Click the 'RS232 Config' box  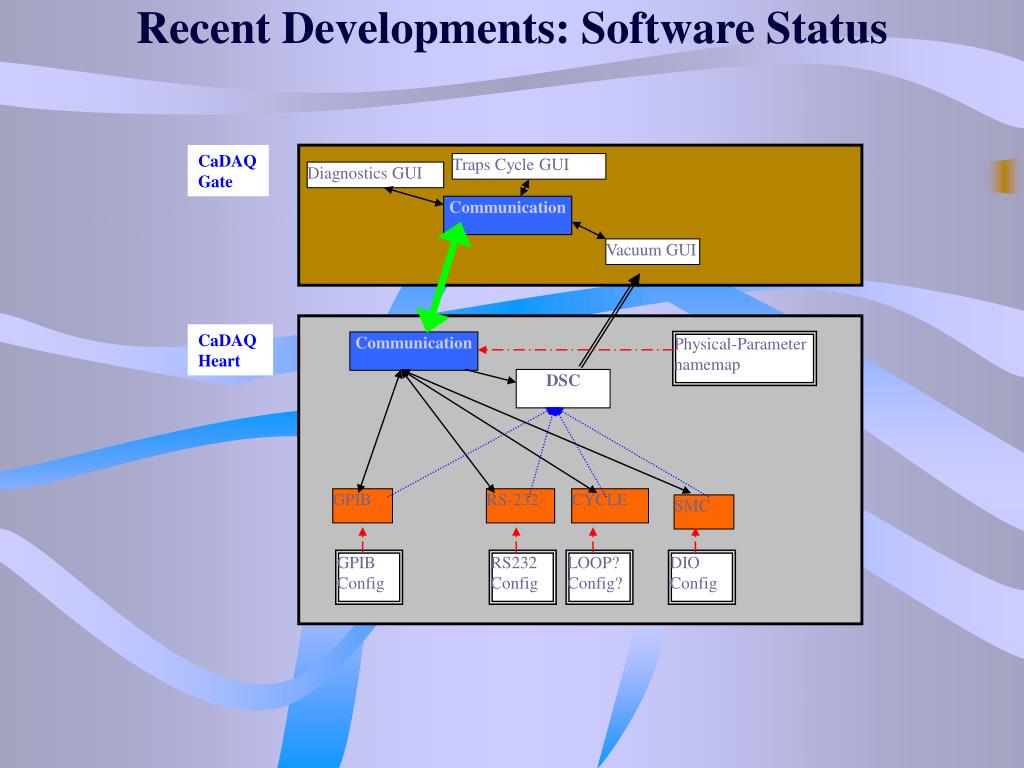[522, 577]
